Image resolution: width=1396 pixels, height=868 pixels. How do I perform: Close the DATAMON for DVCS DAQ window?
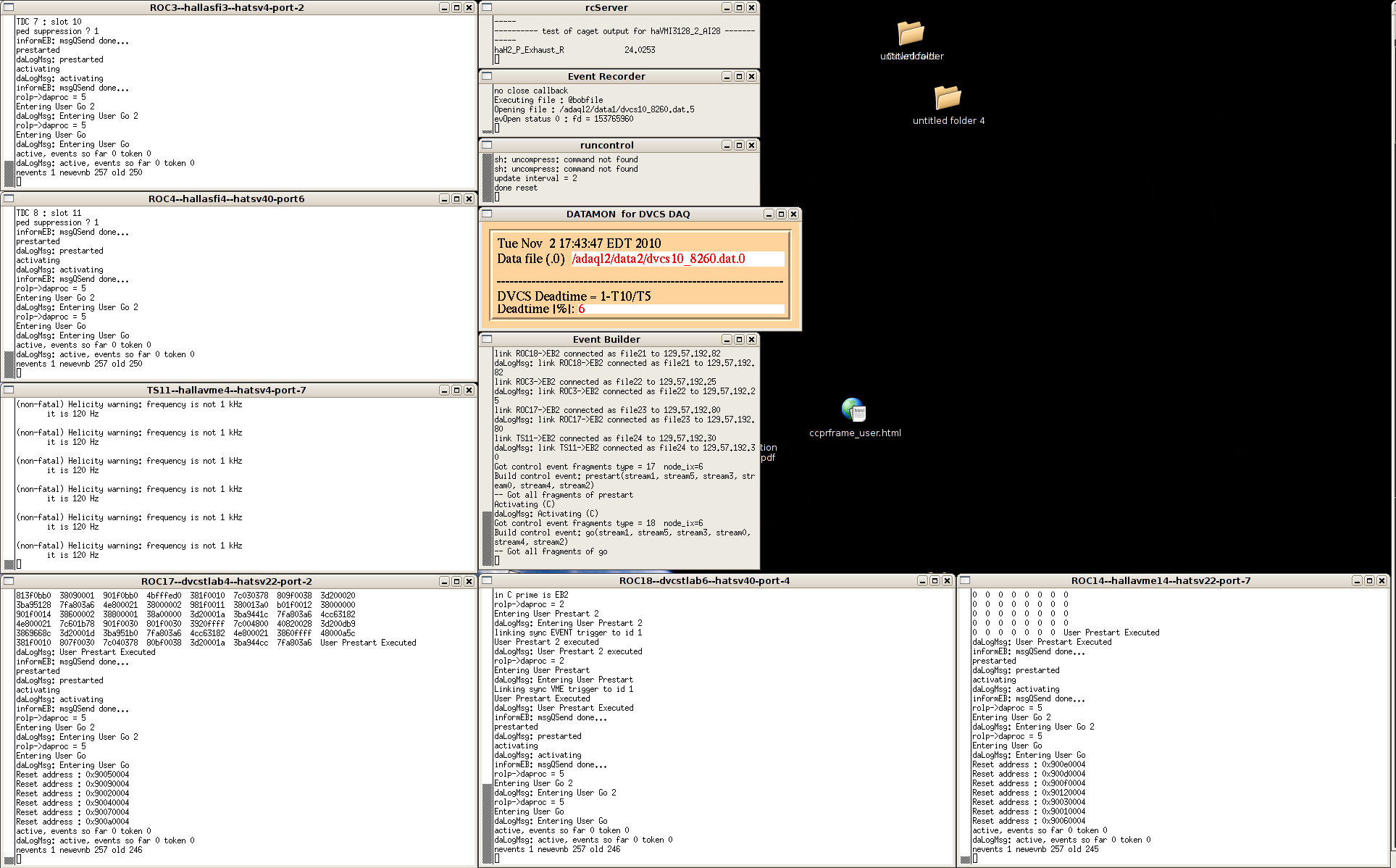(793, 214)
